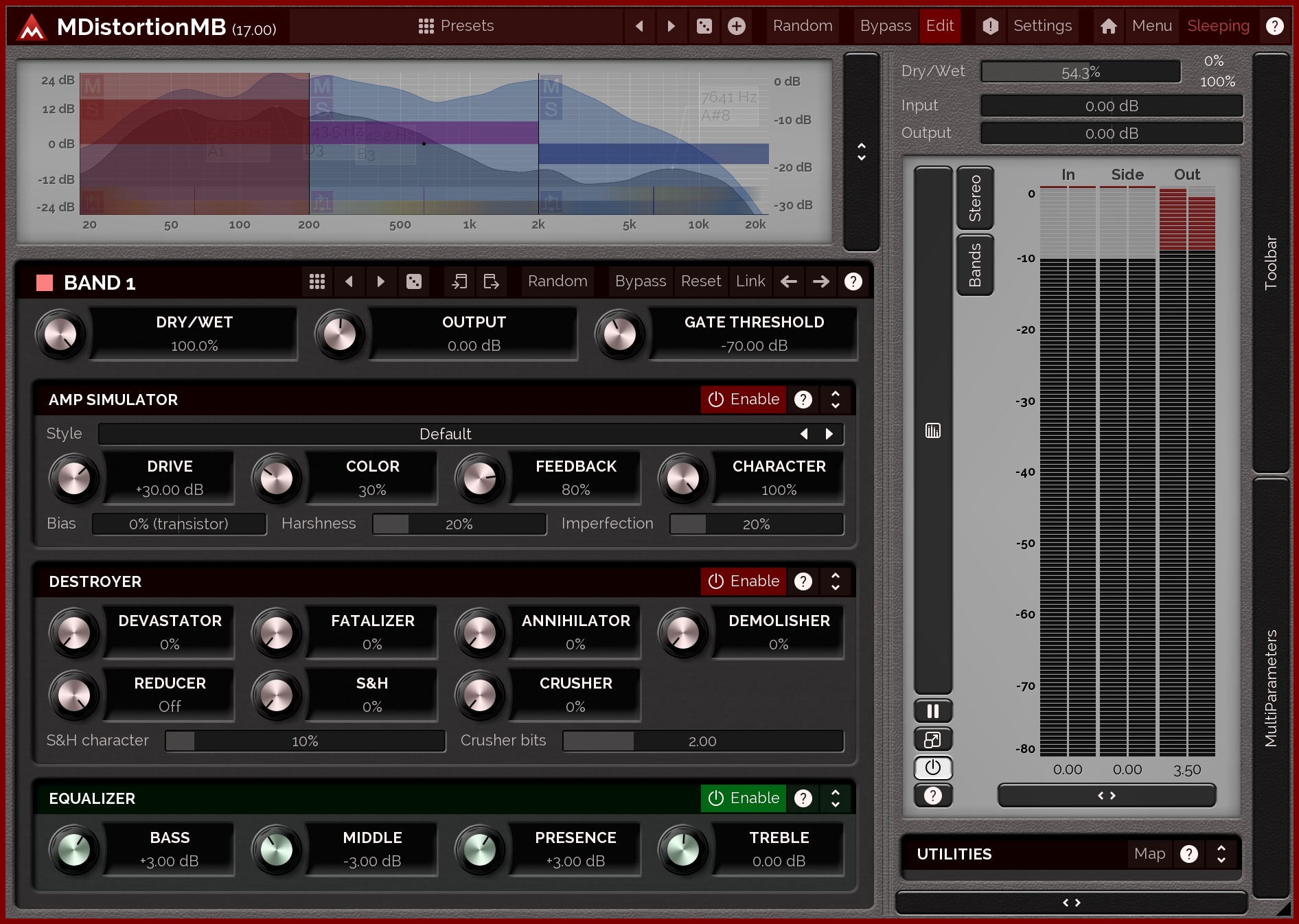
Task: Adjust the Harshness slider
Action: pyautogui.click(x=459, y=524)
